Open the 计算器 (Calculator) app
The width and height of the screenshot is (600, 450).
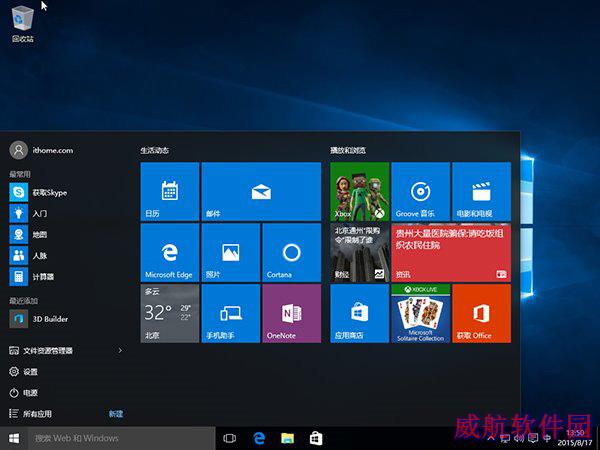(x=67, y=276)
